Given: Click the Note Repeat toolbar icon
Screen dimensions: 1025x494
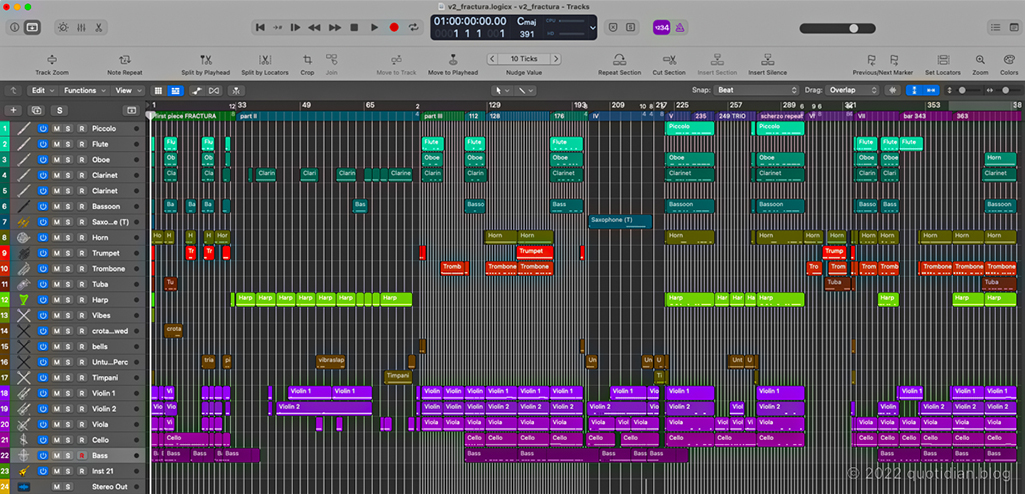Looking at the screenshot, I should pyautogui.click(x=124, y=59).
